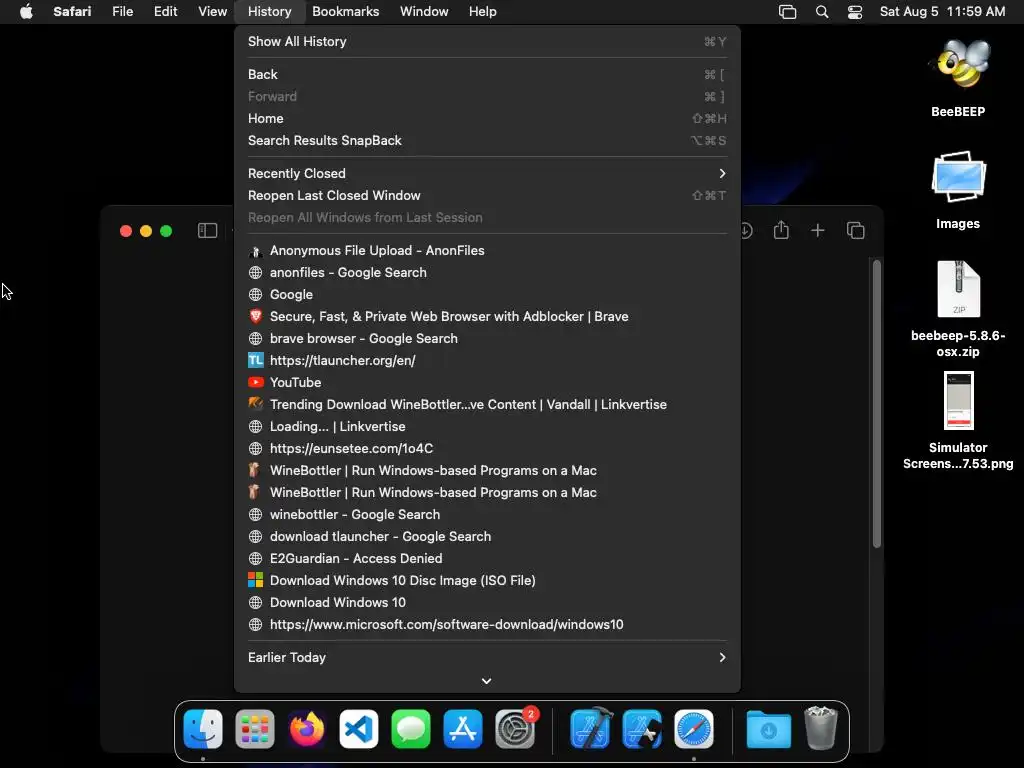The image size is (1024, 768).
Task: Choose Reopen Last Closed Window
Action: click(x=487, y=195)
